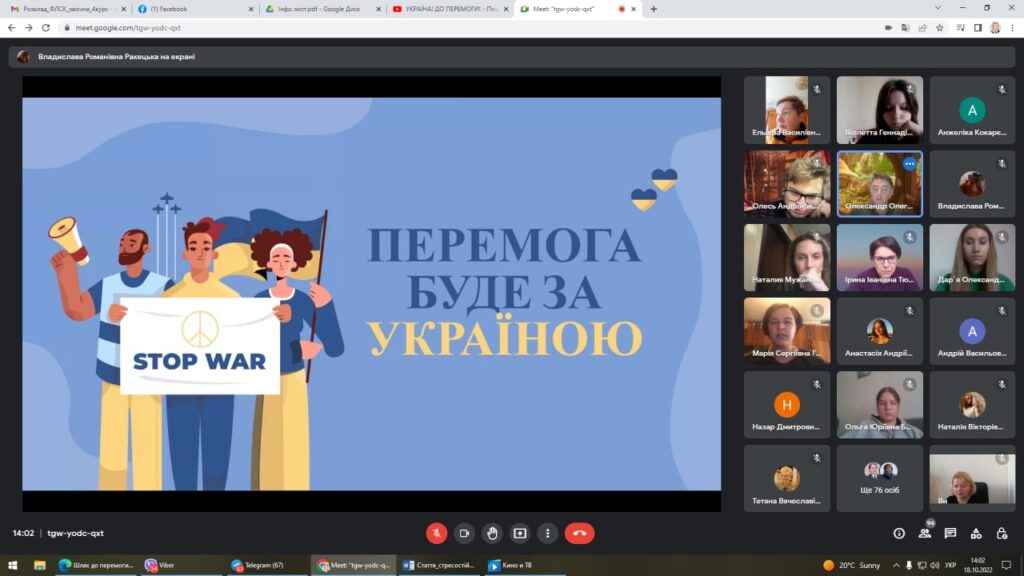
Task: Raise hand in the meeting
Action: 491,533
